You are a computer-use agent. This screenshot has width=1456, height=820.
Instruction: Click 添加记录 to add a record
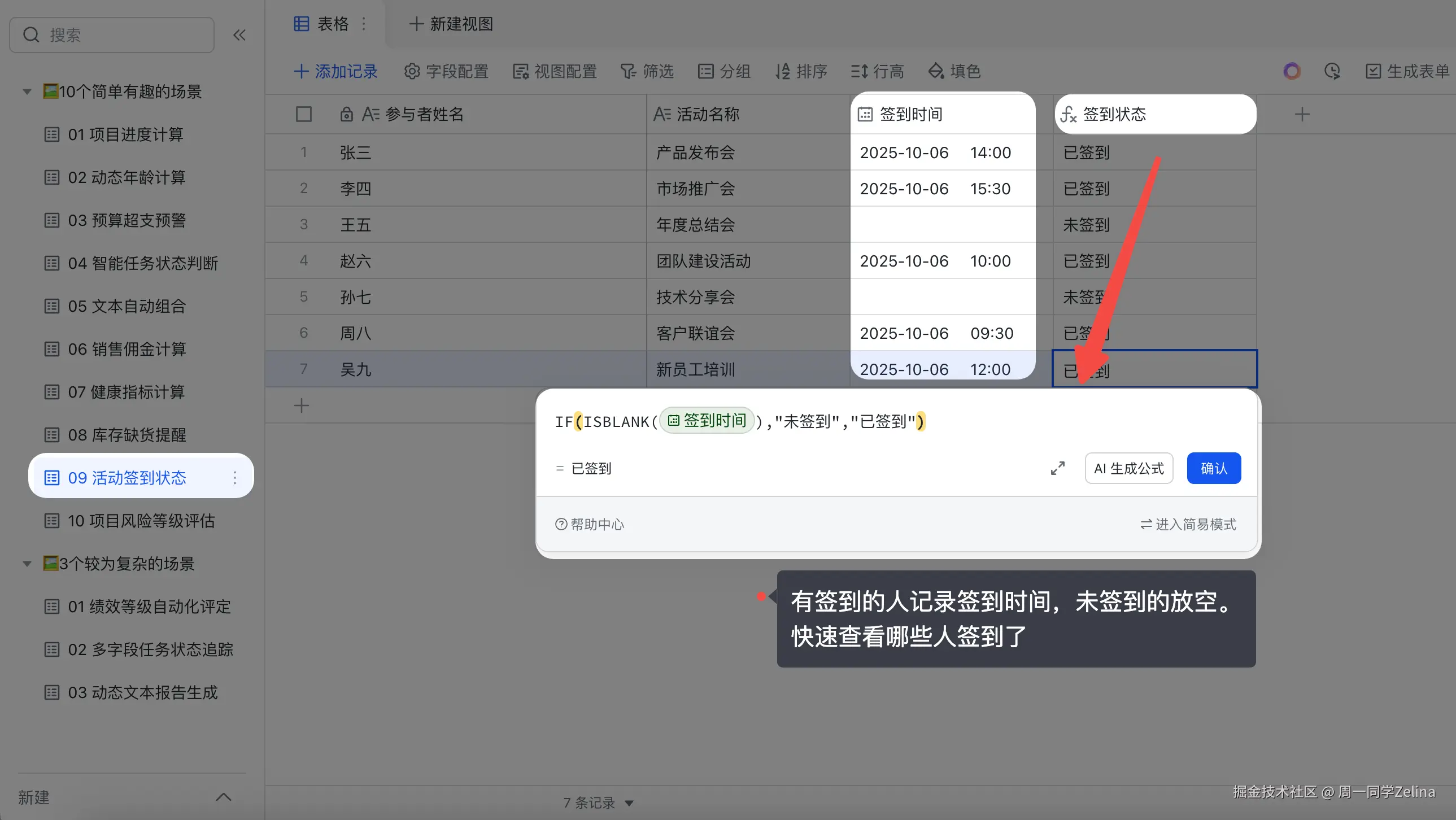(335, 71)
